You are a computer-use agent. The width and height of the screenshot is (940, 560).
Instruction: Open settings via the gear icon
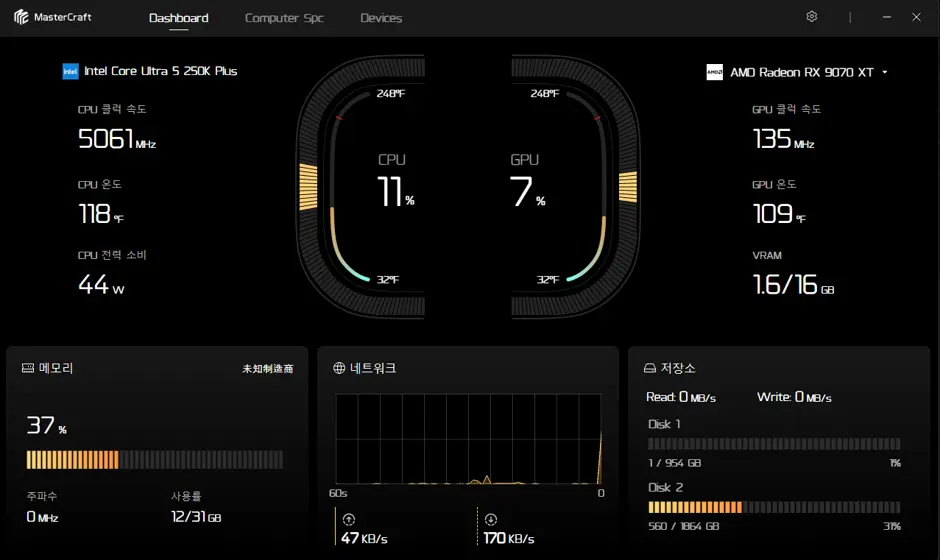point(812,17)
